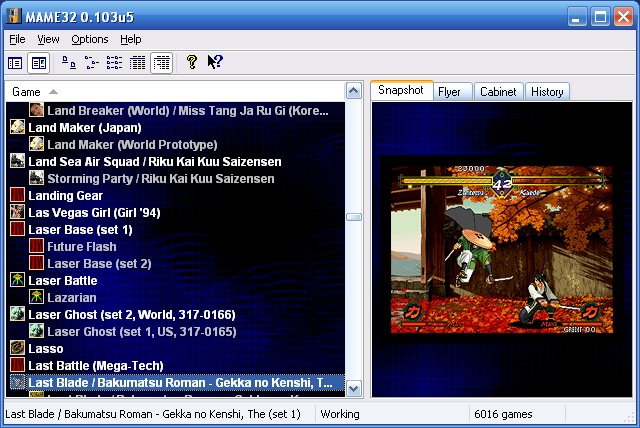
Task: Select Land Breaker (World) game entry
Action: [x=188, y=111]
